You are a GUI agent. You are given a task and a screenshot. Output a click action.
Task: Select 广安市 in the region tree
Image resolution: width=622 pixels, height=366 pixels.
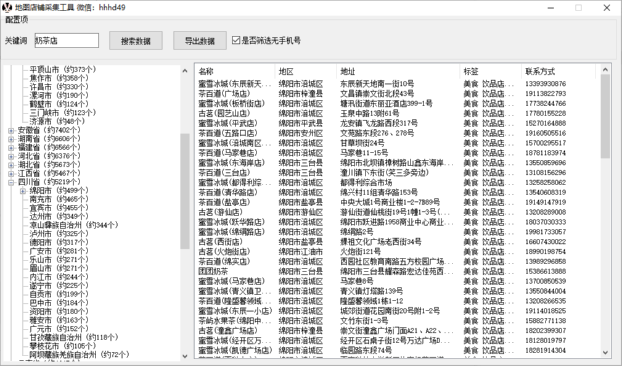pyautogui.click(x=59, y=251)
